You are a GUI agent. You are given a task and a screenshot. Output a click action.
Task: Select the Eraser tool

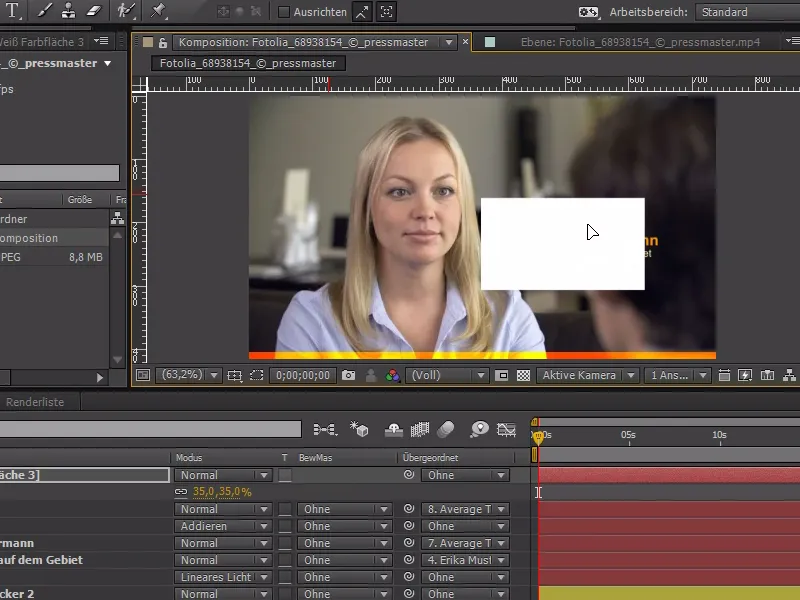coord(94,10)
